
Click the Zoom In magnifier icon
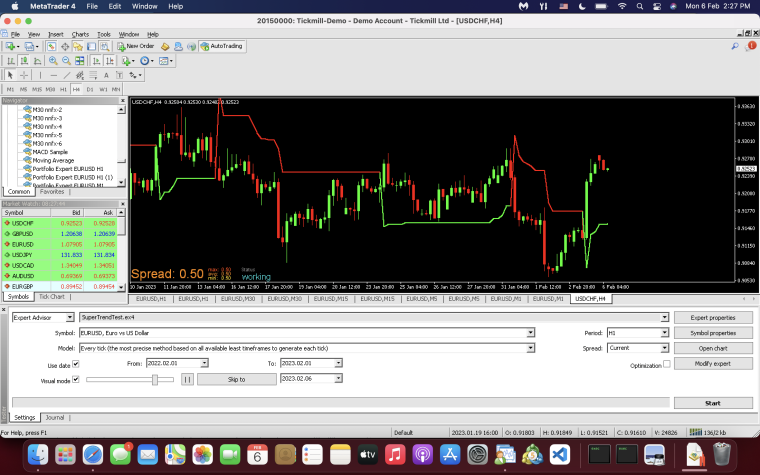(x=53, y=61)
